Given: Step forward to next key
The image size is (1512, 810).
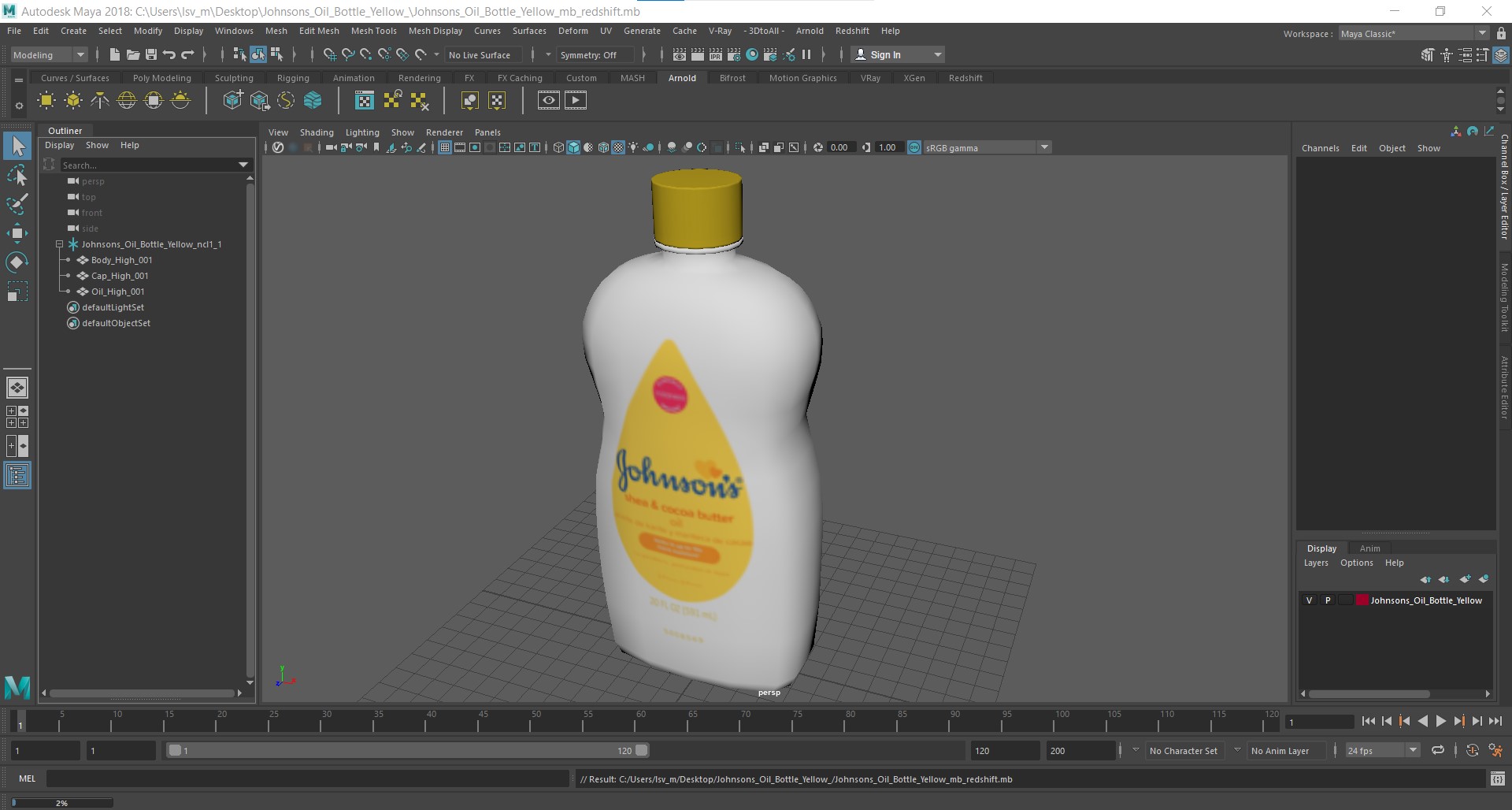Looking at the screenshot, I should [1458, 721].
